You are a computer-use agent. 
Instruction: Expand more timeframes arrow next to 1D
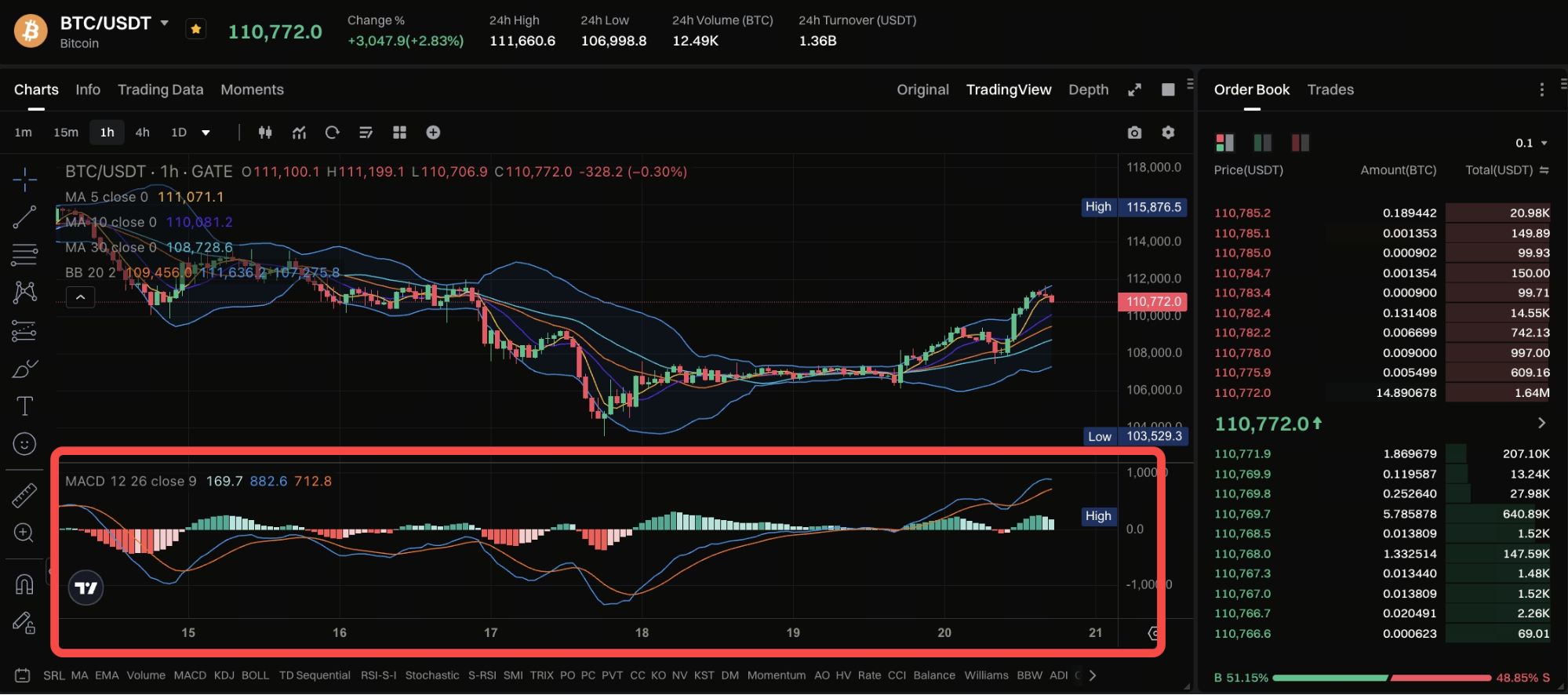coord(206,133)
